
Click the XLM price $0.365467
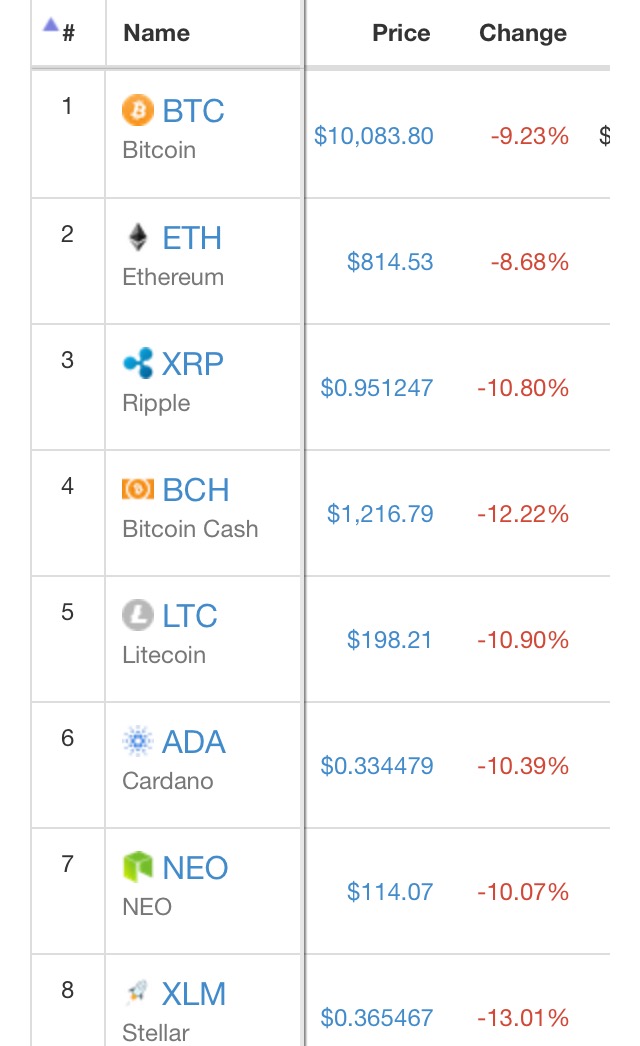377,1018
